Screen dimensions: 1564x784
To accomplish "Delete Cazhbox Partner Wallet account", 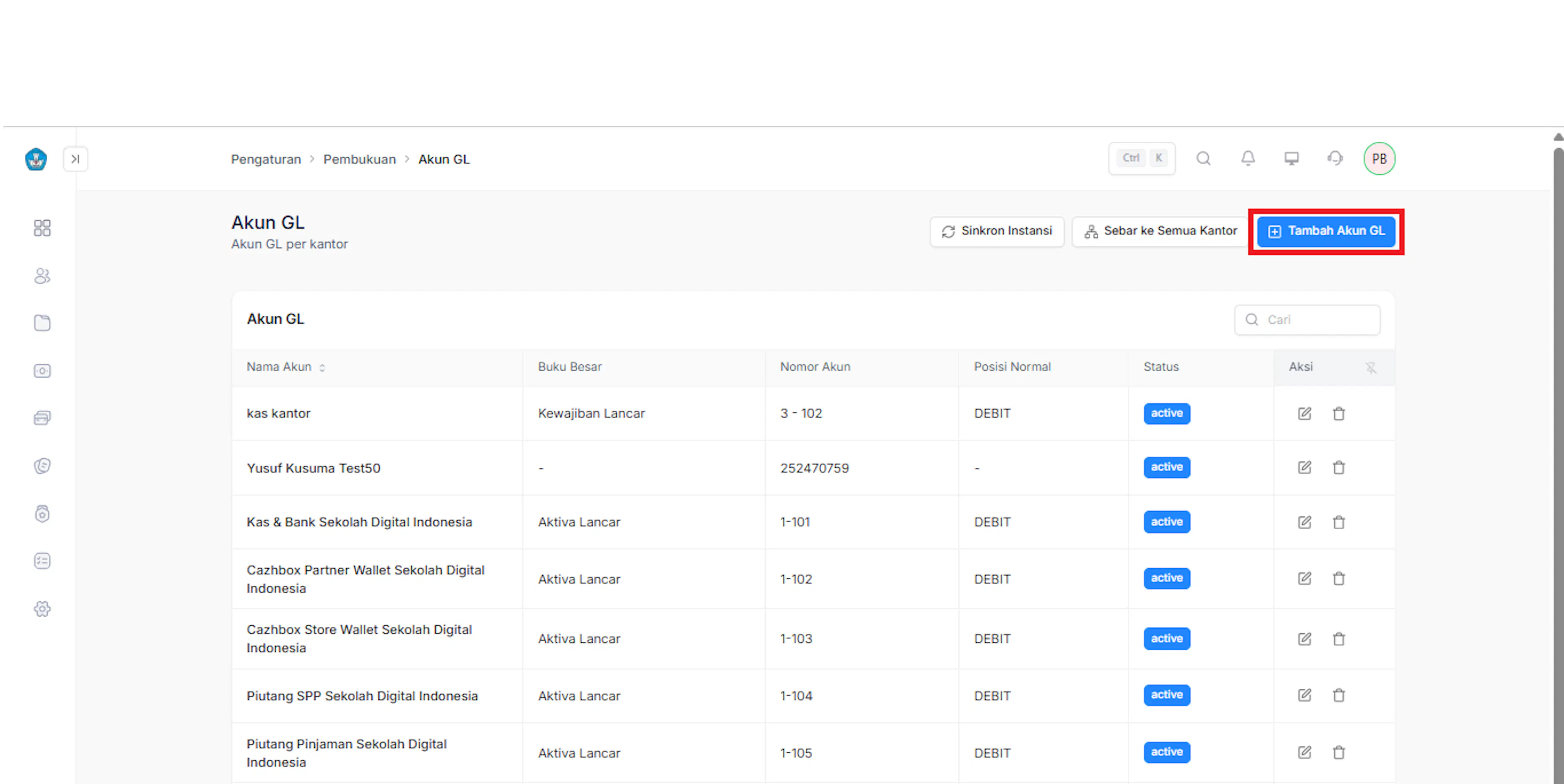I will 1339,578.
